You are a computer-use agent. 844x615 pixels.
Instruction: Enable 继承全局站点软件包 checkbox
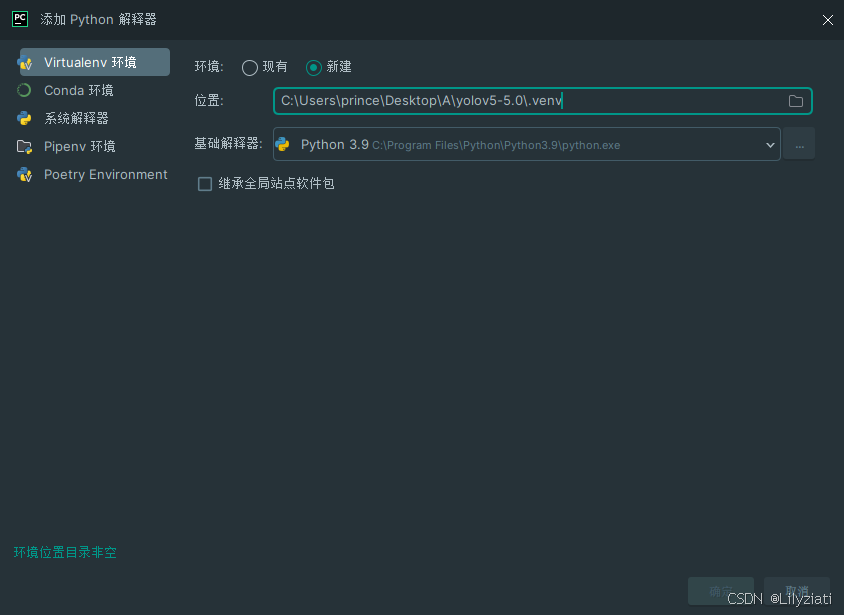click(205, 184)
